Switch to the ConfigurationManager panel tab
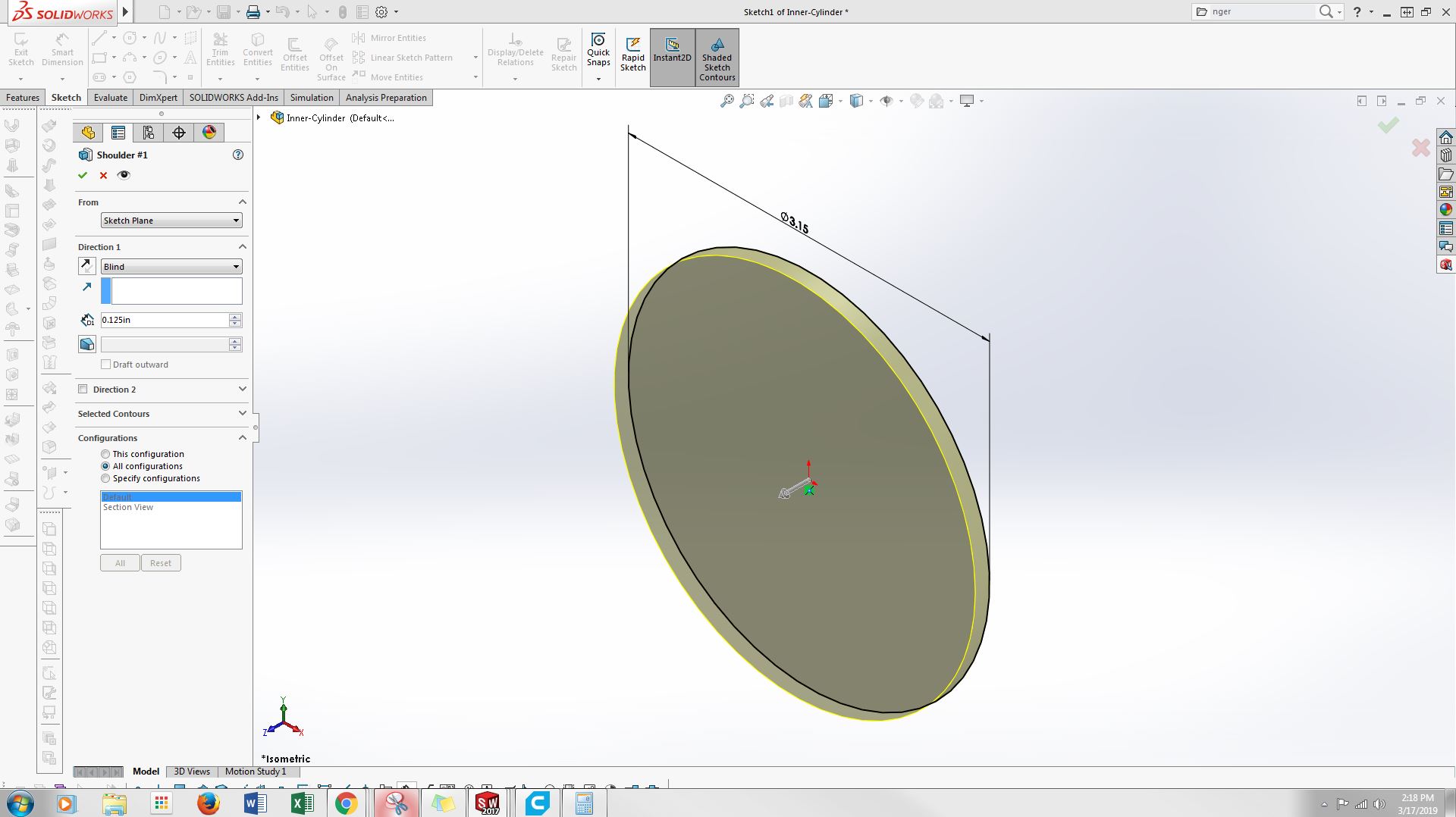 tap(149, 133)
